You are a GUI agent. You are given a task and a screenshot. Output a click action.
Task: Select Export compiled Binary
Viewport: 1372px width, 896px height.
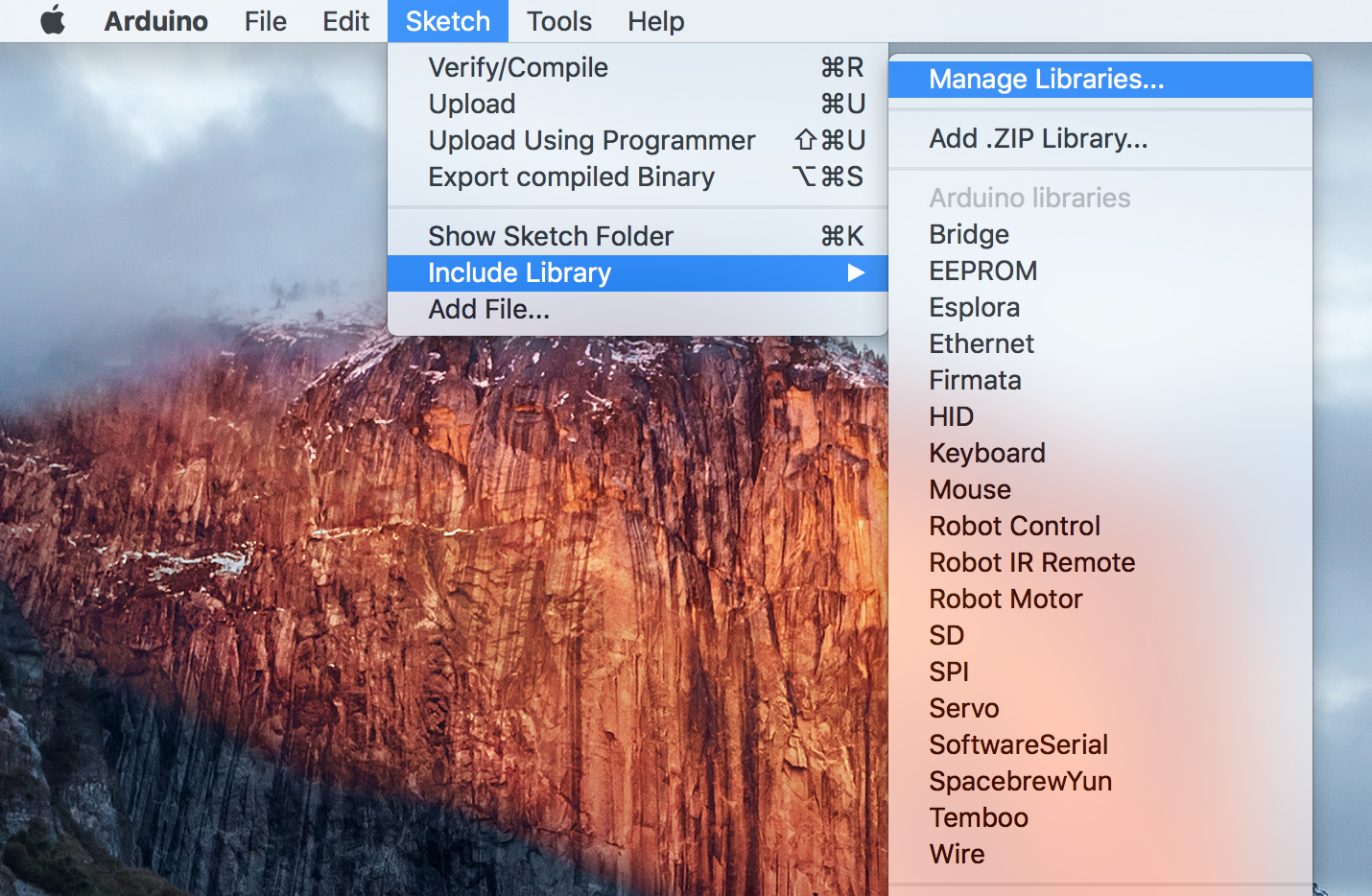[x=637, y=177]
